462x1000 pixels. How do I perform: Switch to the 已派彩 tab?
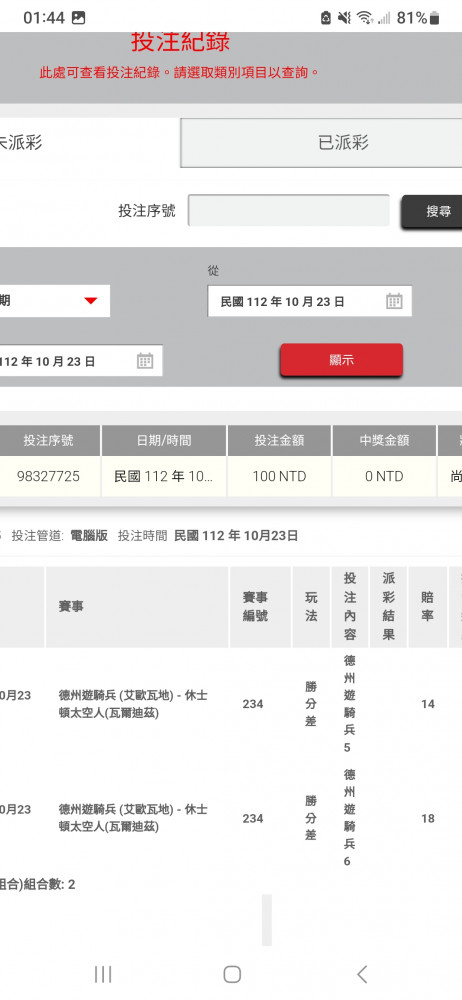pos(322,143)
